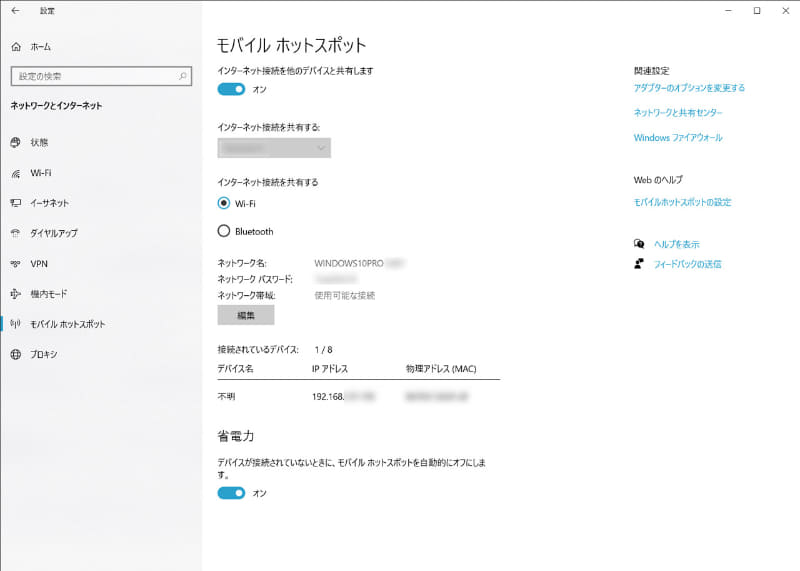This screenshot has height=571, width=800.
Task: Select モバイル ホットスポット in sidebar
Action: coord(68,324)
